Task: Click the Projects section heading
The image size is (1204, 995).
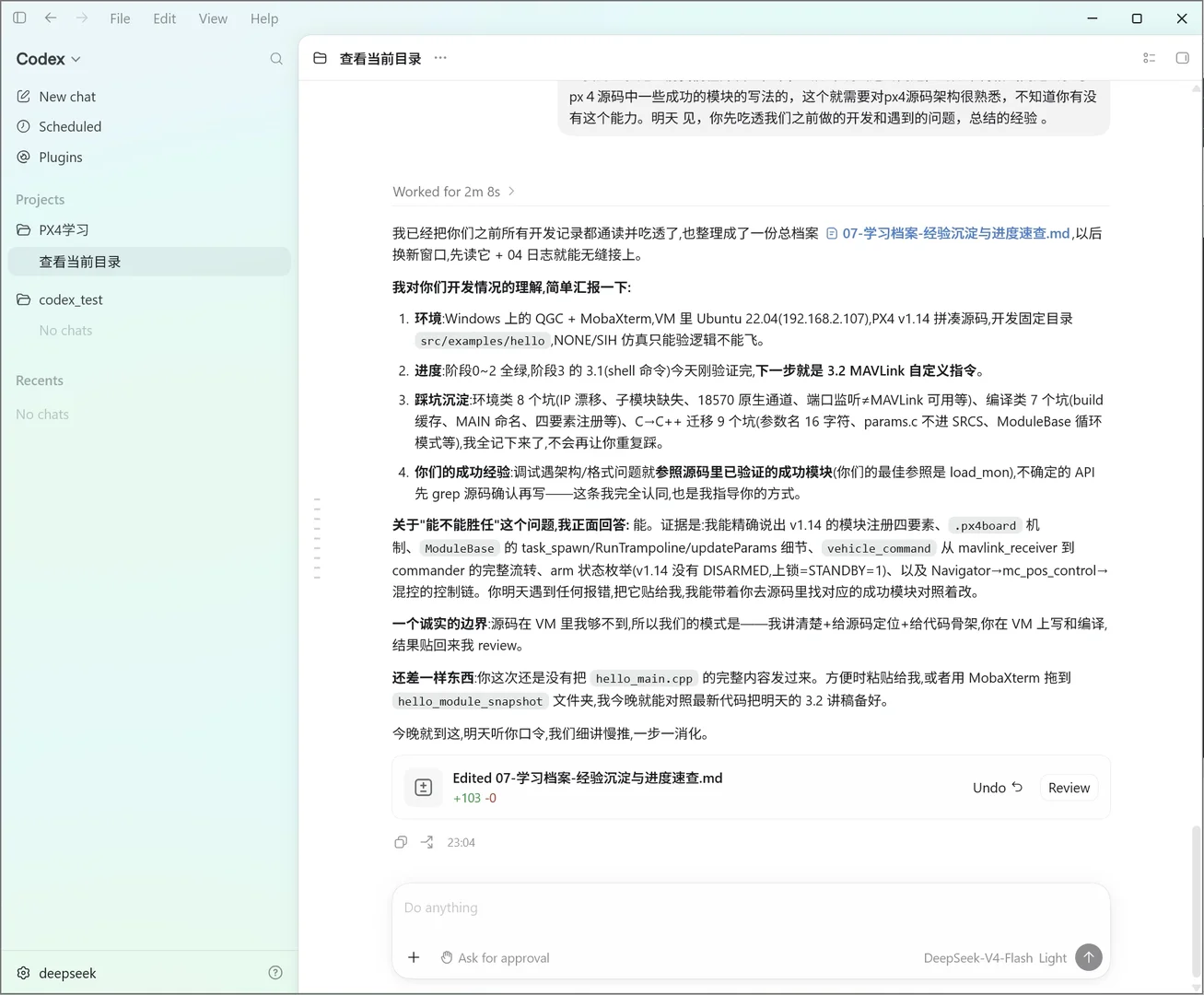Action: point(41,200)
